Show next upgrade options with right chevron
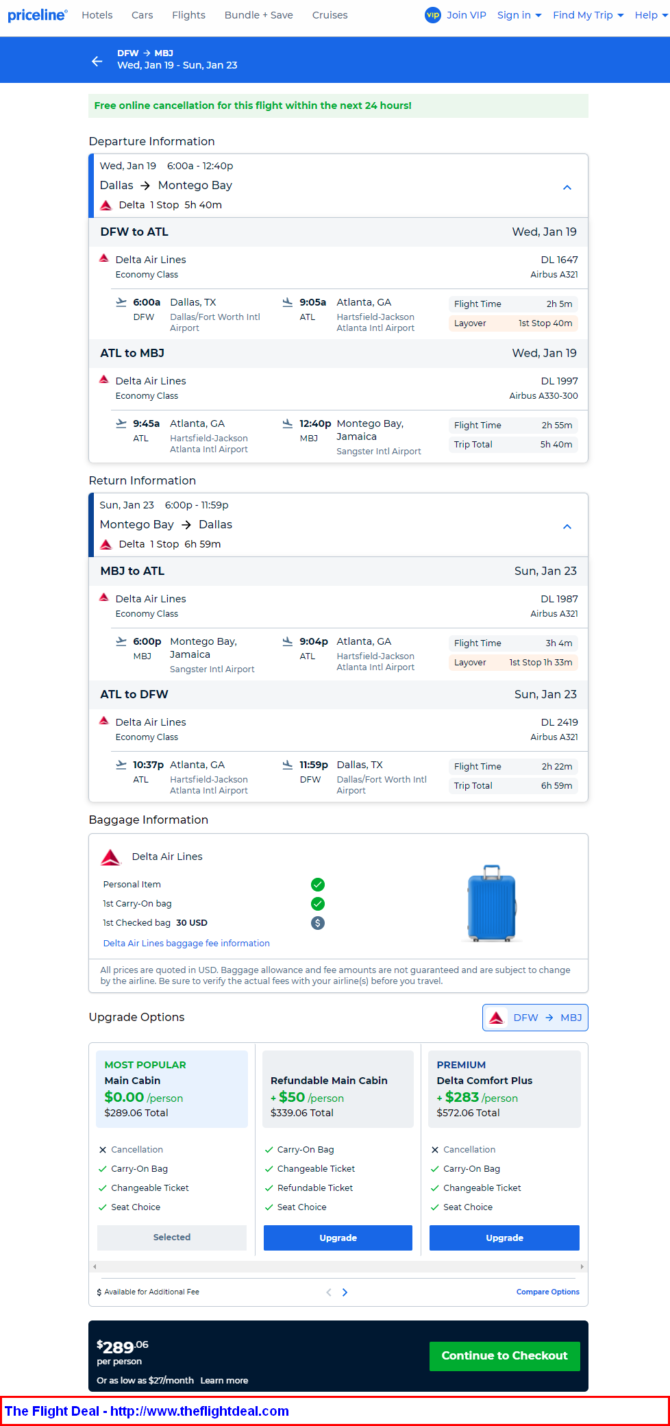Screen dimensions: 670x1426 (345, 1292)
